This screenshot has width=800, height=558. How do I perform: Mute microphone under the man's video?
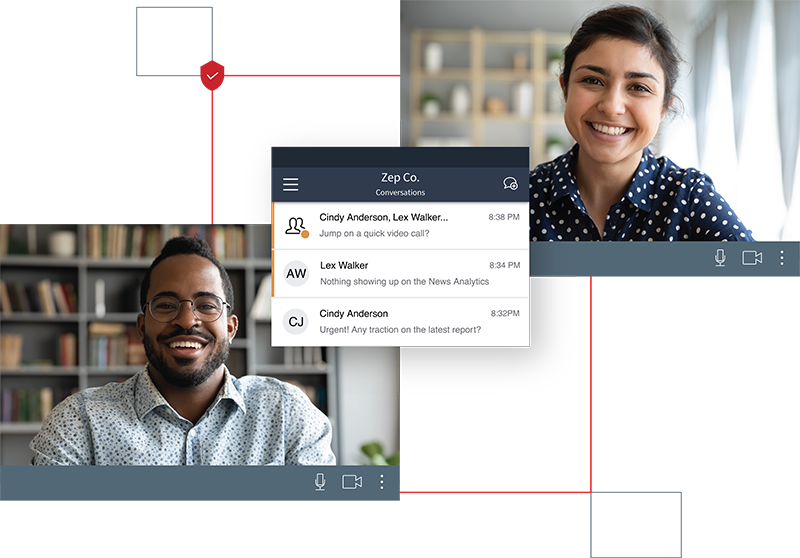coord(320,482)
